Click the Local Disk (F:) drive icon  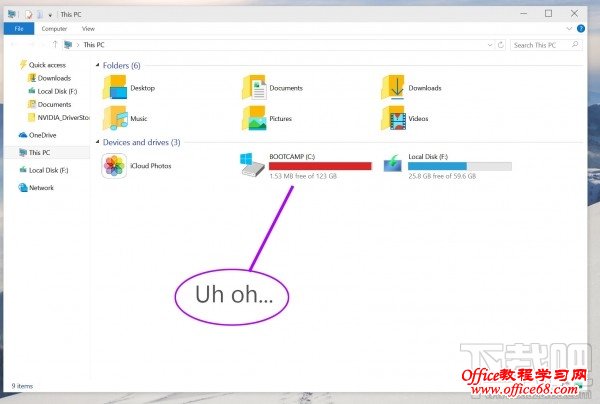click(x=393, y=163)
